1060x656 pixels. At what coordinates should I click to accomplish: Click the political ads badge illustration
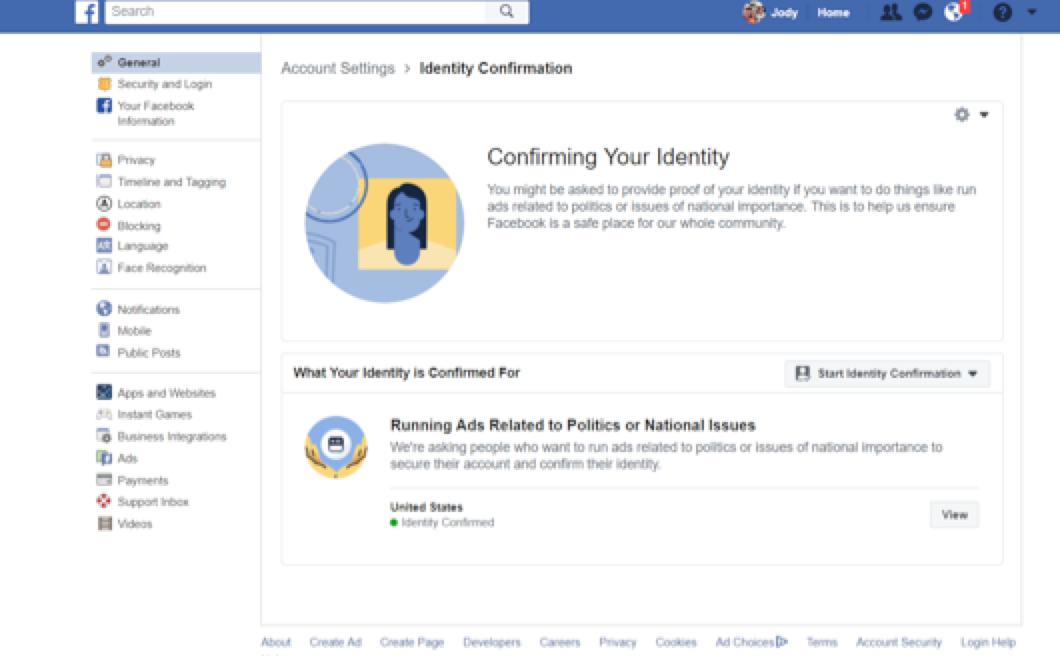[336, 447]
